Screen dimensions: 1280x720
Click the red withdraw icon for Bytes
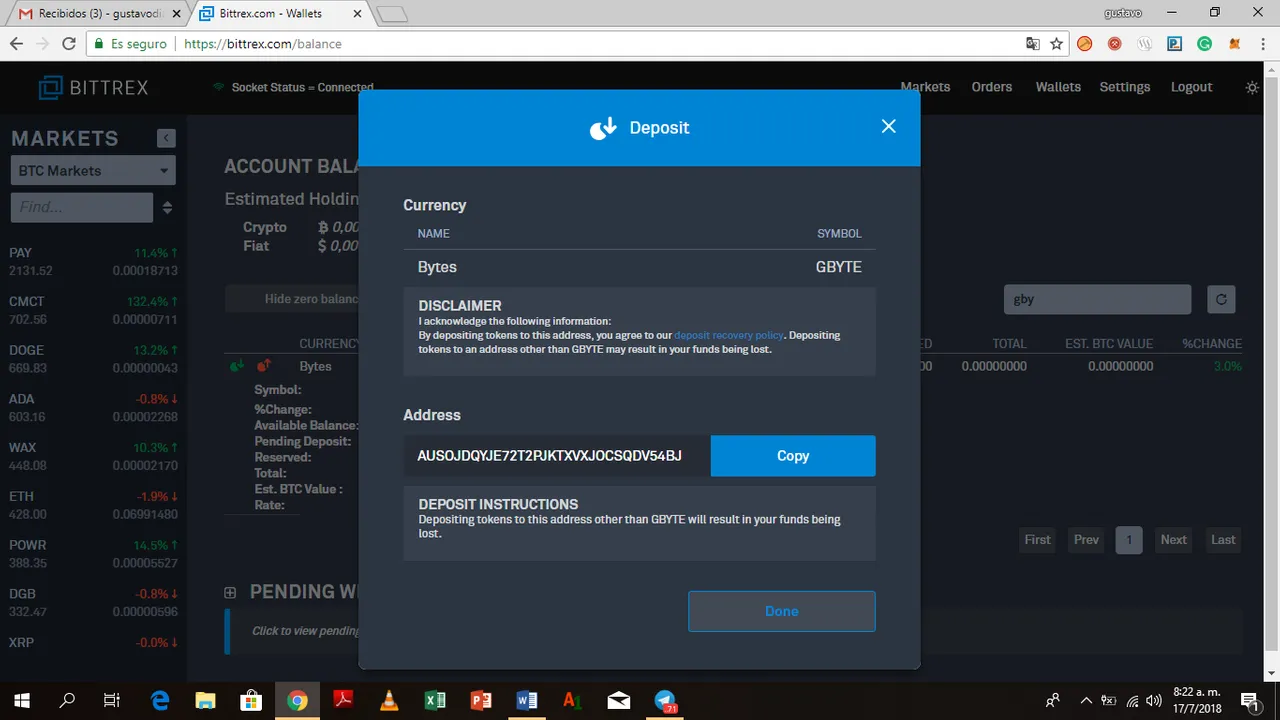(x=264, y=367)
